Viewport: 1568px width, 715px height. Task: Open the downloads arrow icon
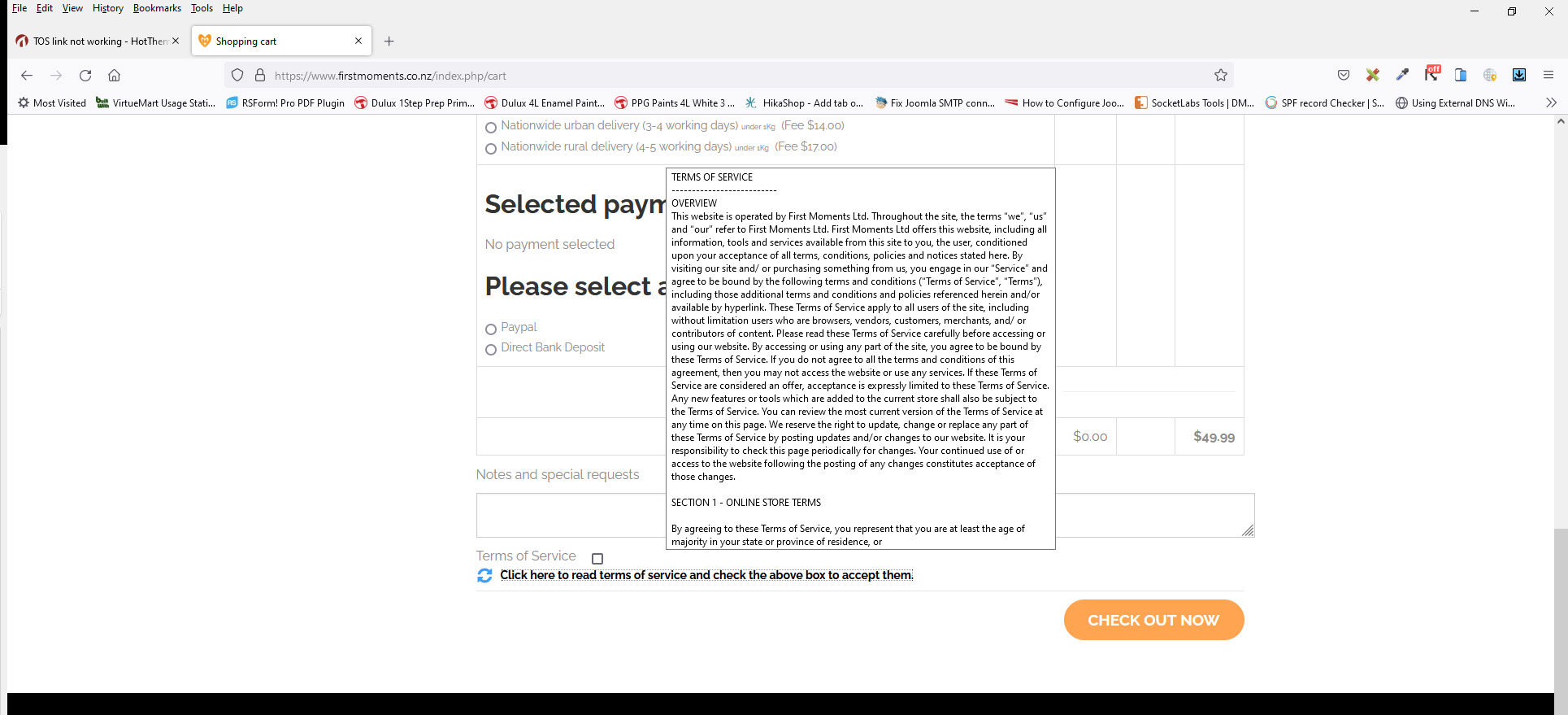coord(1519,75)
